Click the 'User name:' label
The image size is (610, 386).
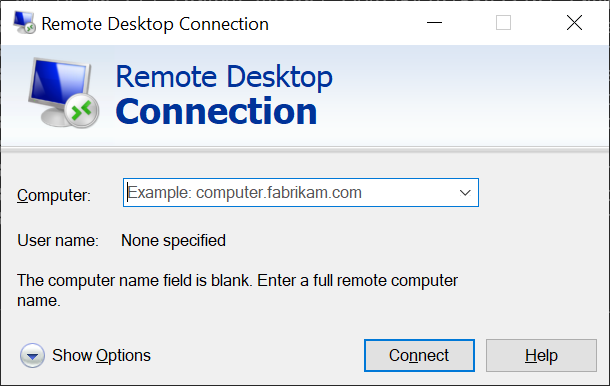pyautogui.click(x=58, y=240)
